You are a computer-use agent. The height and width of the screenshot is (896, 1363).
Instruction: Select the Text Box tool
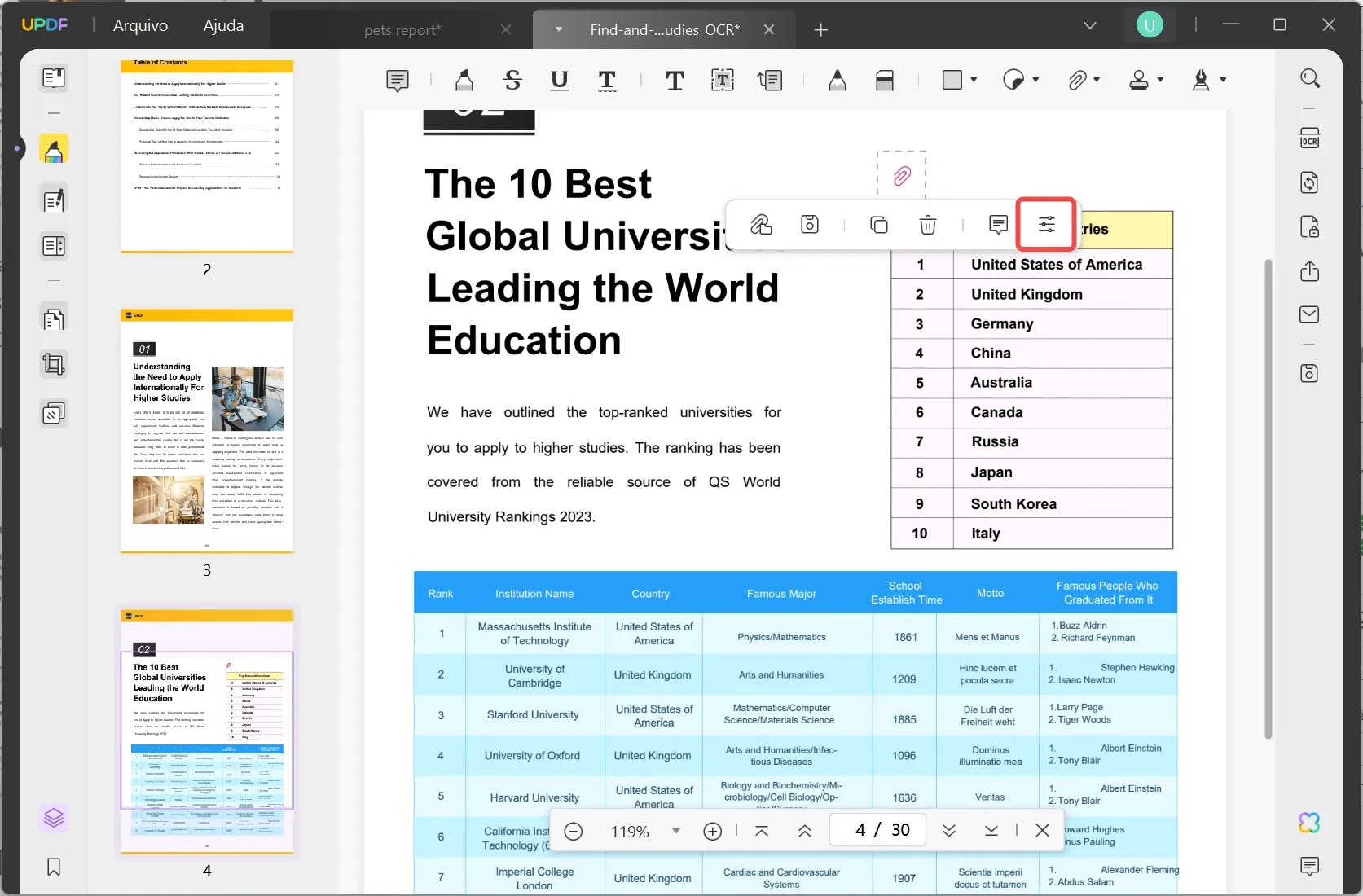point(722,80)
